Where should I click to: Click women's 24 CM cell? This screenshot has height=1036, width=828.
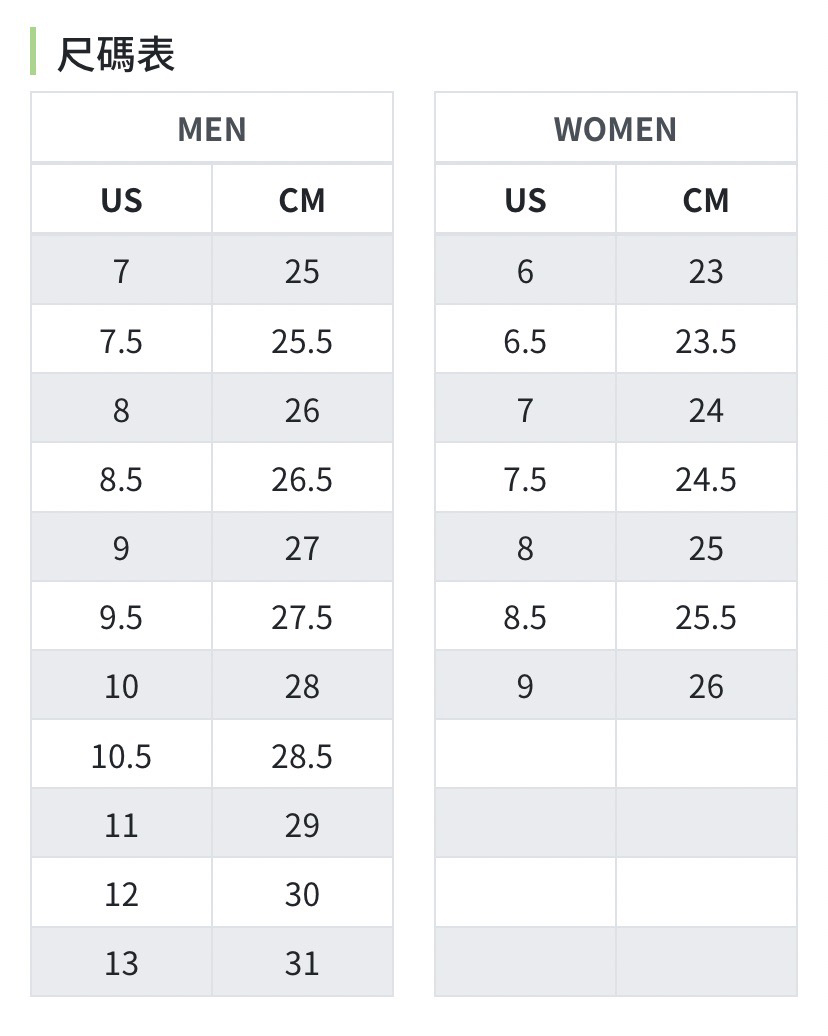click(706, 411)
